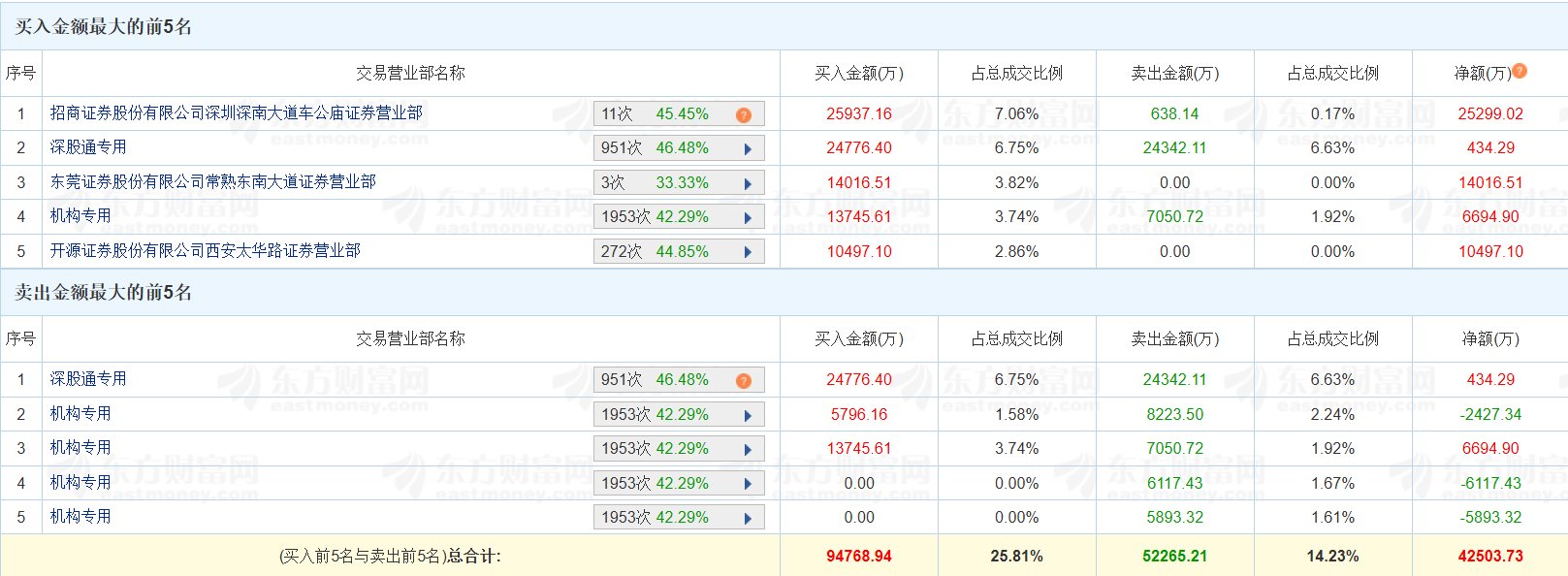Click net amount 14016.51 in 东莞证券 row

(x=1490, y=182)
